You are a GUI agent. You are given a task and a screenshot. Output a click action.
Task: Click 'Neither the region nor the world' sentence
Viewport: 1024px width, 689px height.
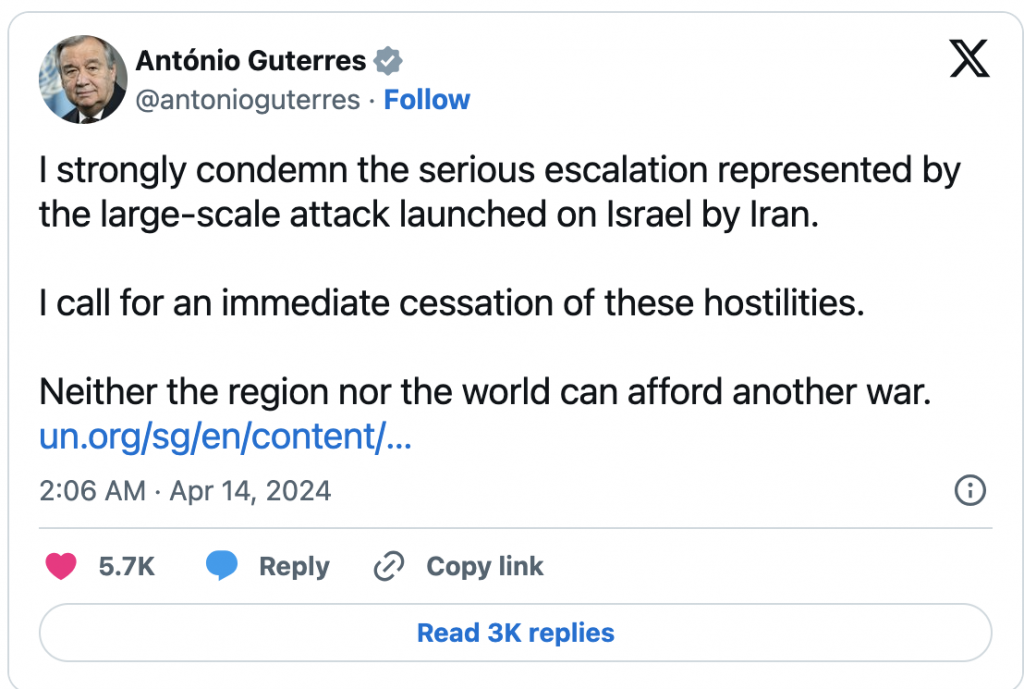pos(484,392)
